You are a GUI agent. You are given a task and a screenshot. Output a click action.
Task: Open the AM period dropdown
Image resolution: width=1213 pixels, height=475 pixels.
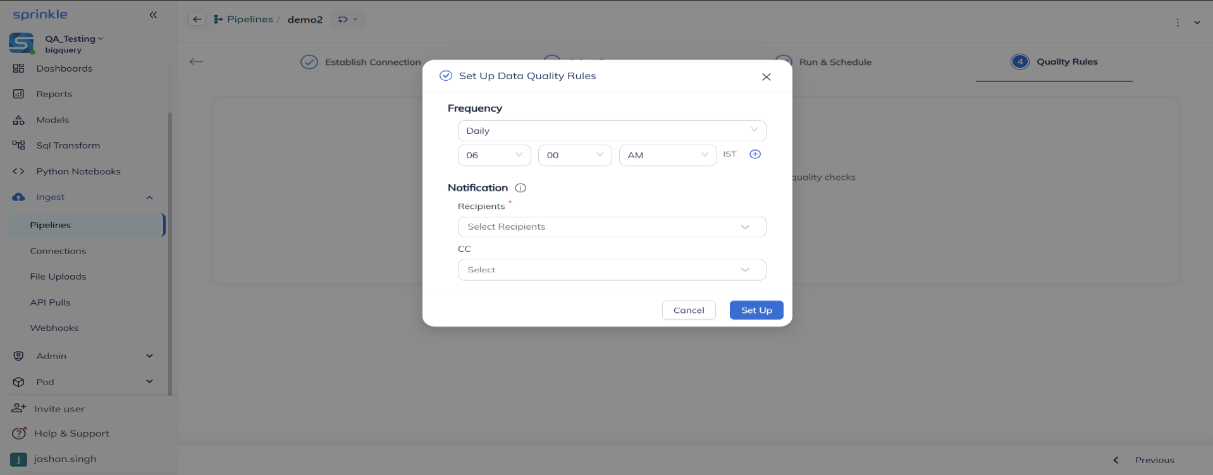(667, 155)
